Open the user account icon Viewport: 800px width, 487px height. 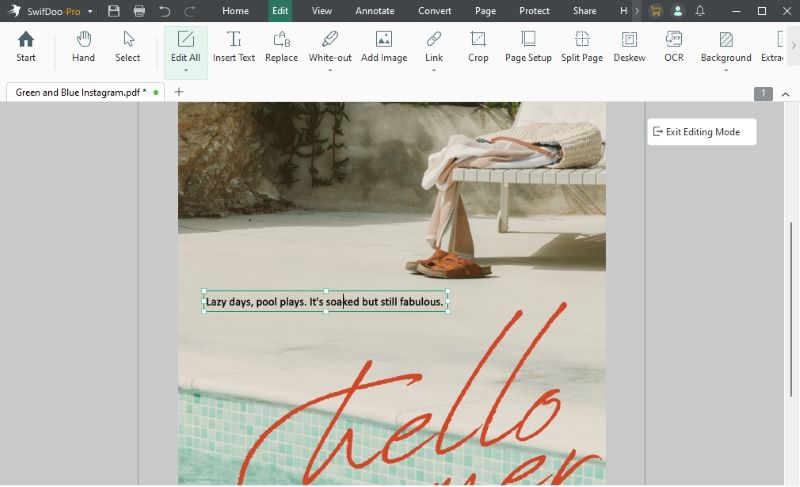pyautogui.click(x=678, y=11)
